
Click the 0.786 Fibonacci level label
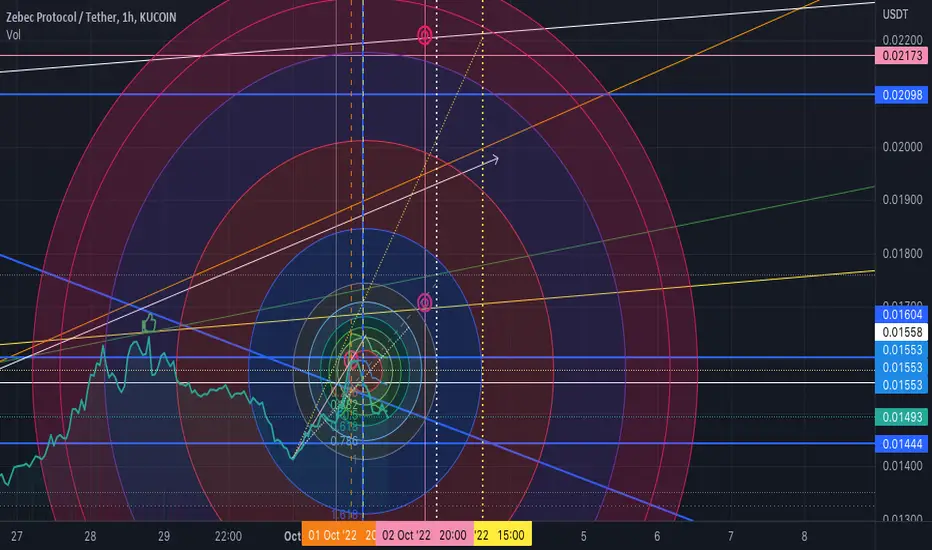344,441
